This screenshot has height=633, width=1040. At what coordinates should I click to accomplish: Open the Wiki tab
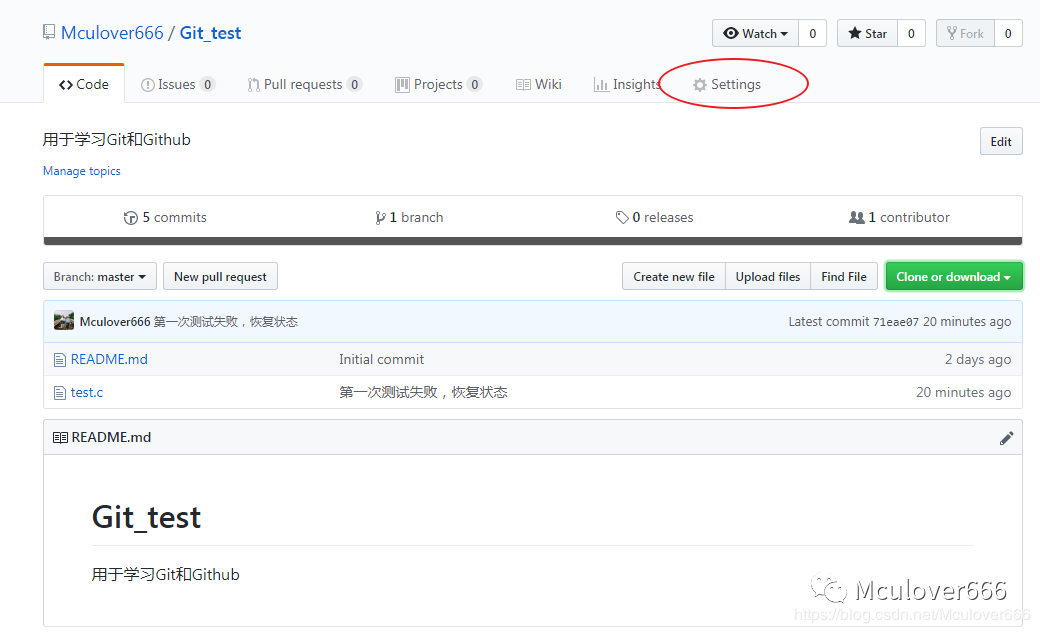pyautogui.click(x=539, y=84)
